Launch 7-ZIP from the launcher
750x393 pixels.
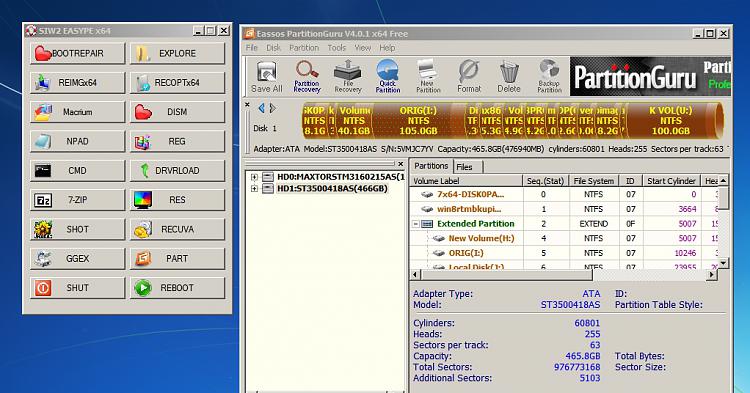click(77, 200)
